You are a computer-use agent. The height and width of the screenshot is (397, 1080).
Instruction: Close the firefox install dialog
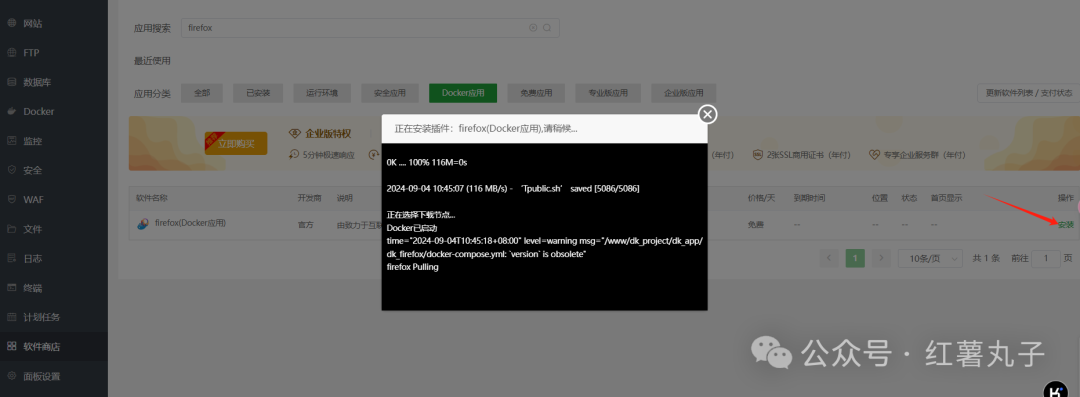(x=707, y=114)
